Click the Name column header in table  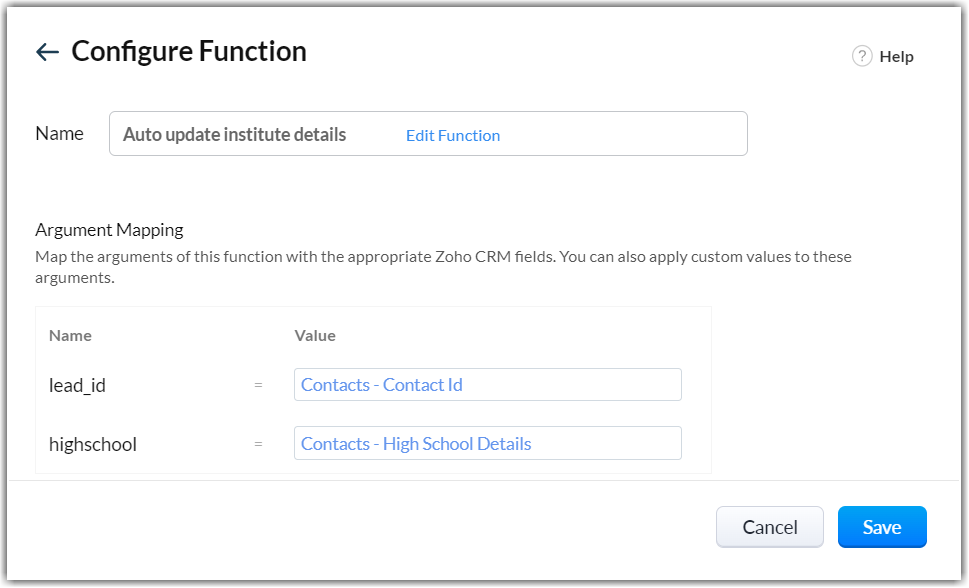pyautogui.click(x=70, y=336)
